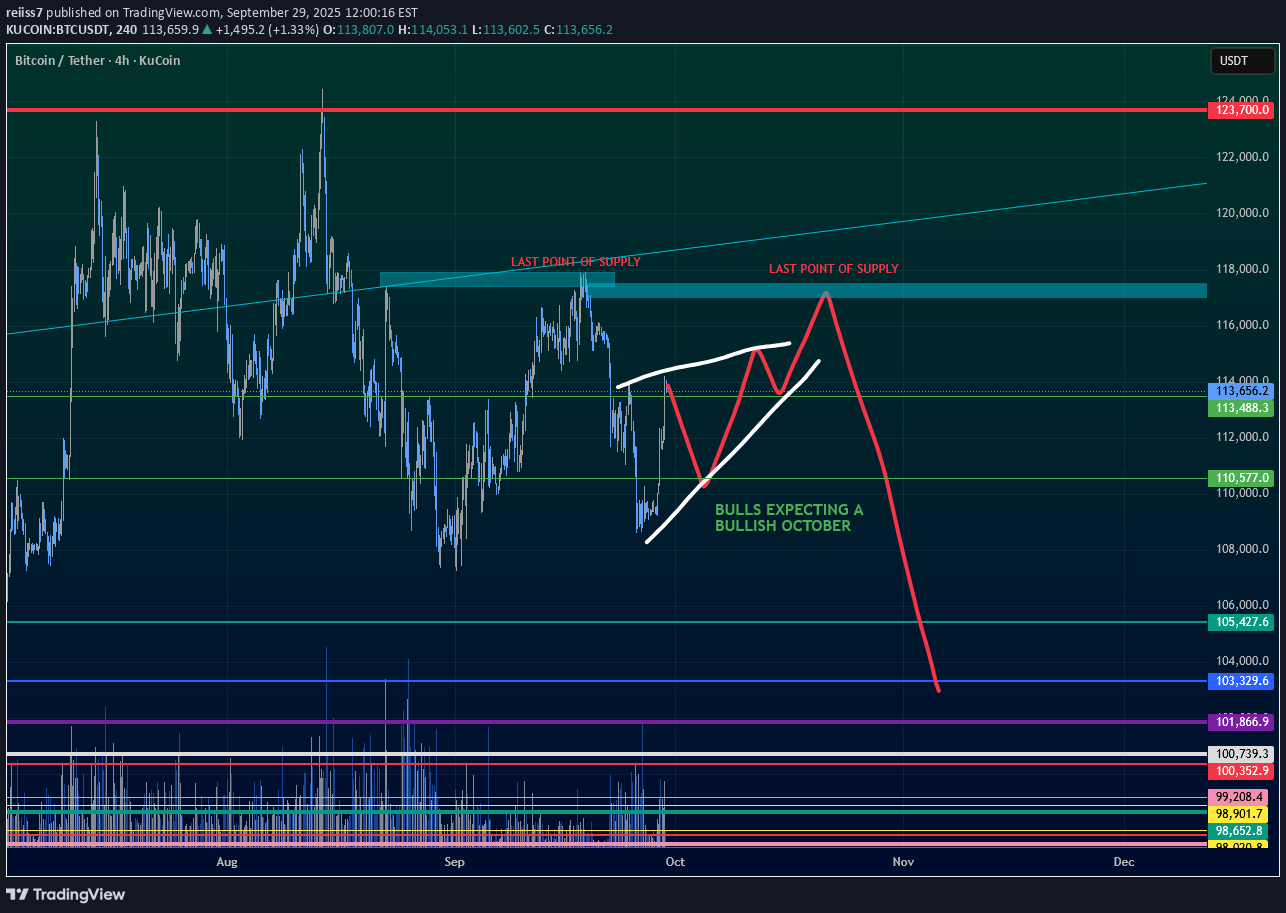Select the left 'LAST POINT OF SUPPLY' annotation
The height and width of the screenshot is (913, 1286).
(x=575, y=262)
